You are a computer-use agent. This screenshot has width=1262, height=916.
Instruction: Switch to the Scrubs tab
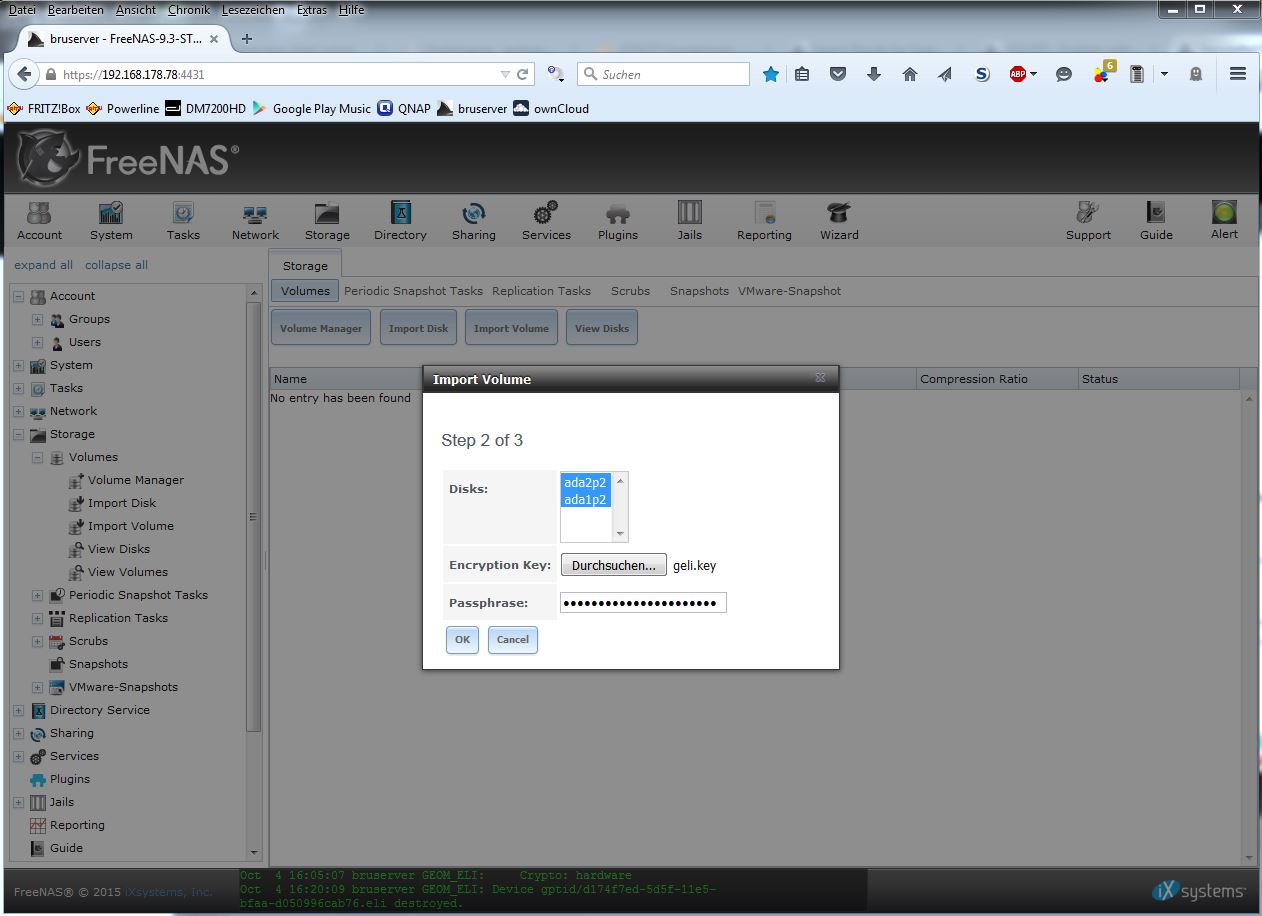[x=630, y=291]
